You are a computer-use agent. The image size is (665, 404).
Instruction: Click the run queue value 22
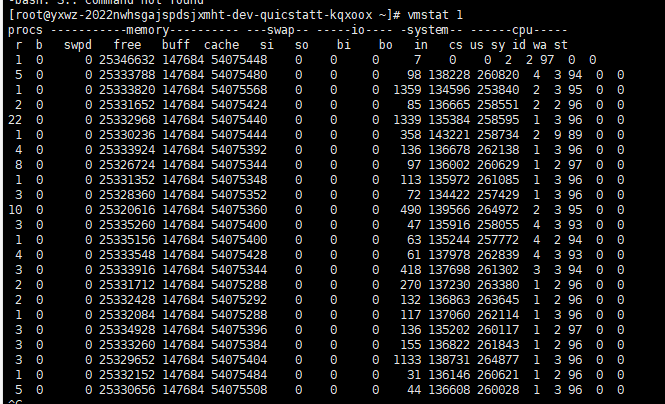15,120
